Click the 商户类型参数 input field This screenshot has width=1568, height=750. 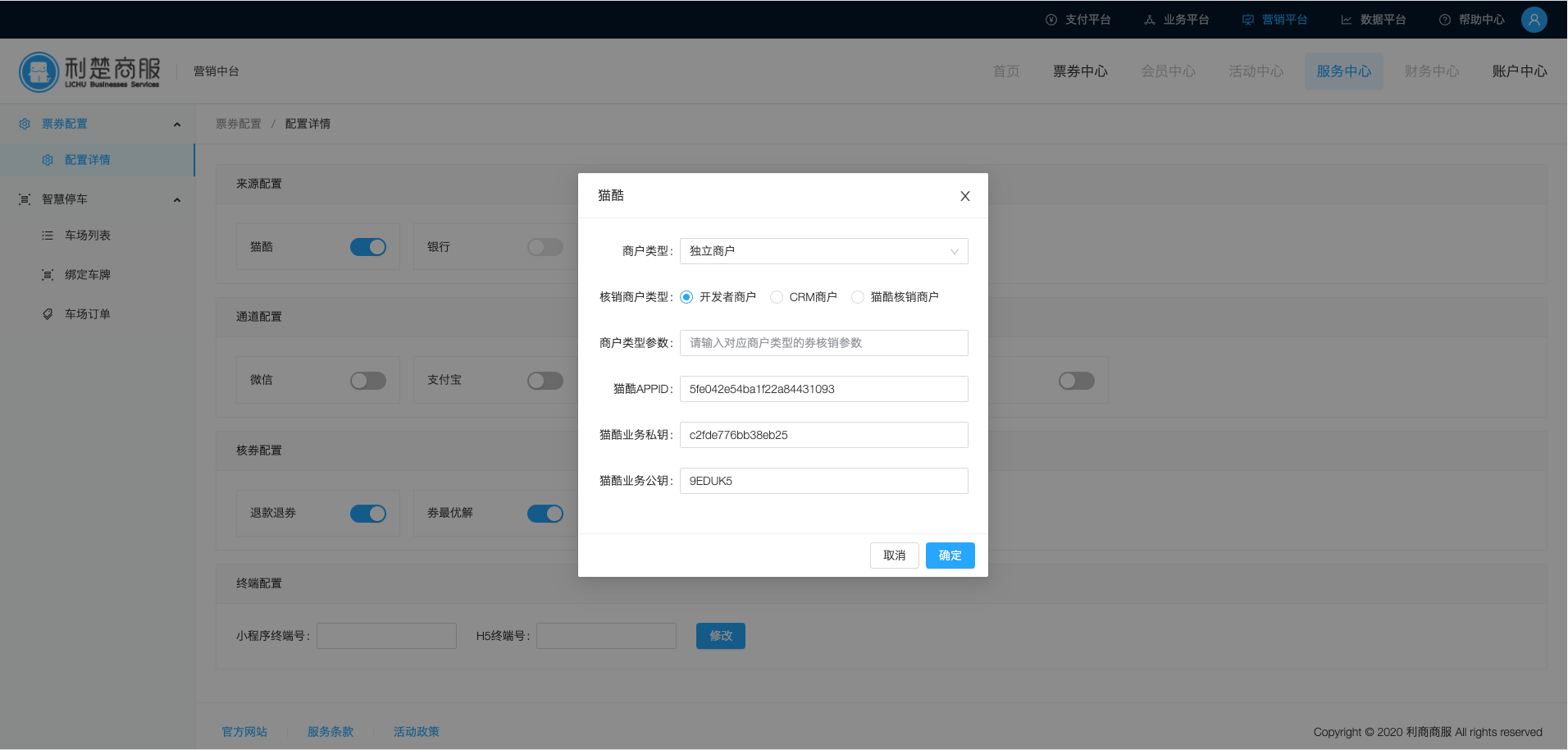[823, 343]
